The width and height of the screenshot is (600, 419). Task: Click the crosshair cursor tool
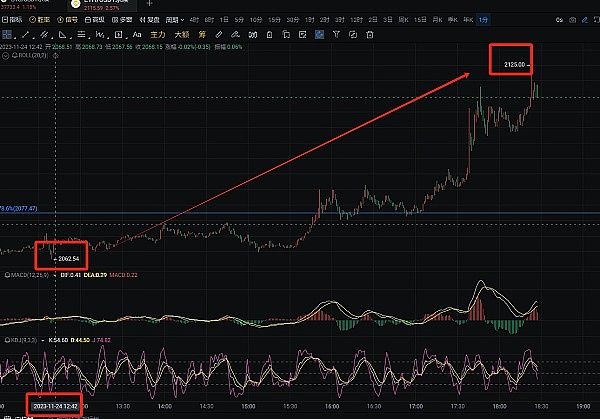pos(9,34)
